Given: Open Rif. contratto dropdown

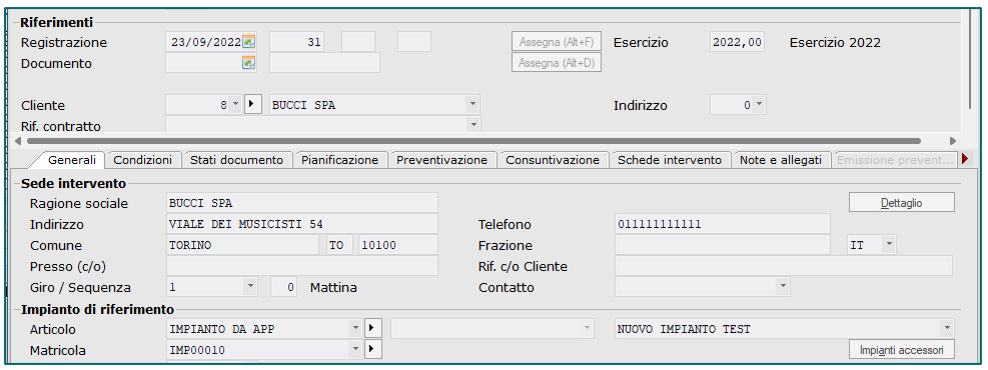Looking at the screenshot, I should (x=473, y=125).
